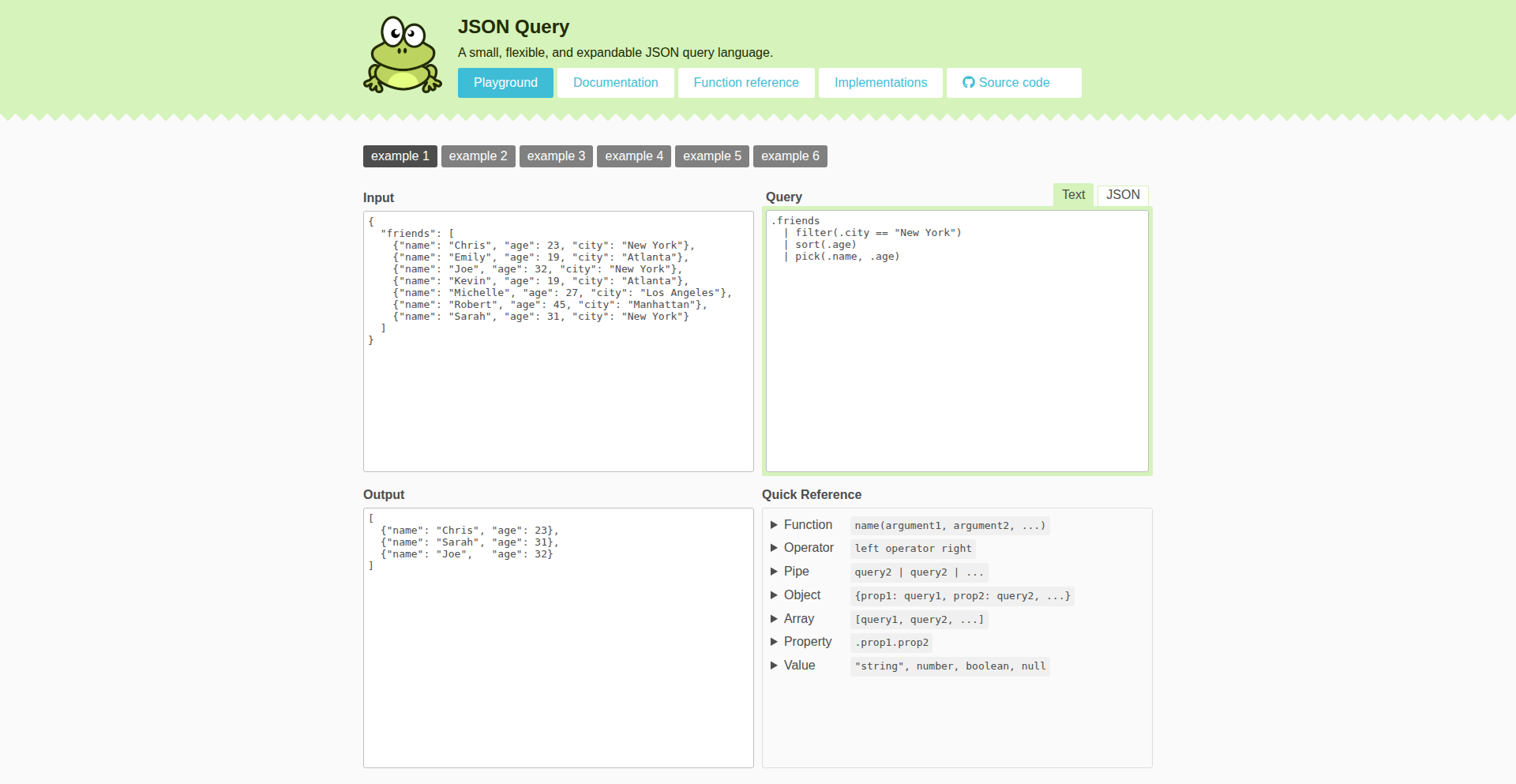The width and height of the screenshot is (1516, 784).
Task: Click the frog logo image
Action: pyautogui.click(x=403, y=55)
